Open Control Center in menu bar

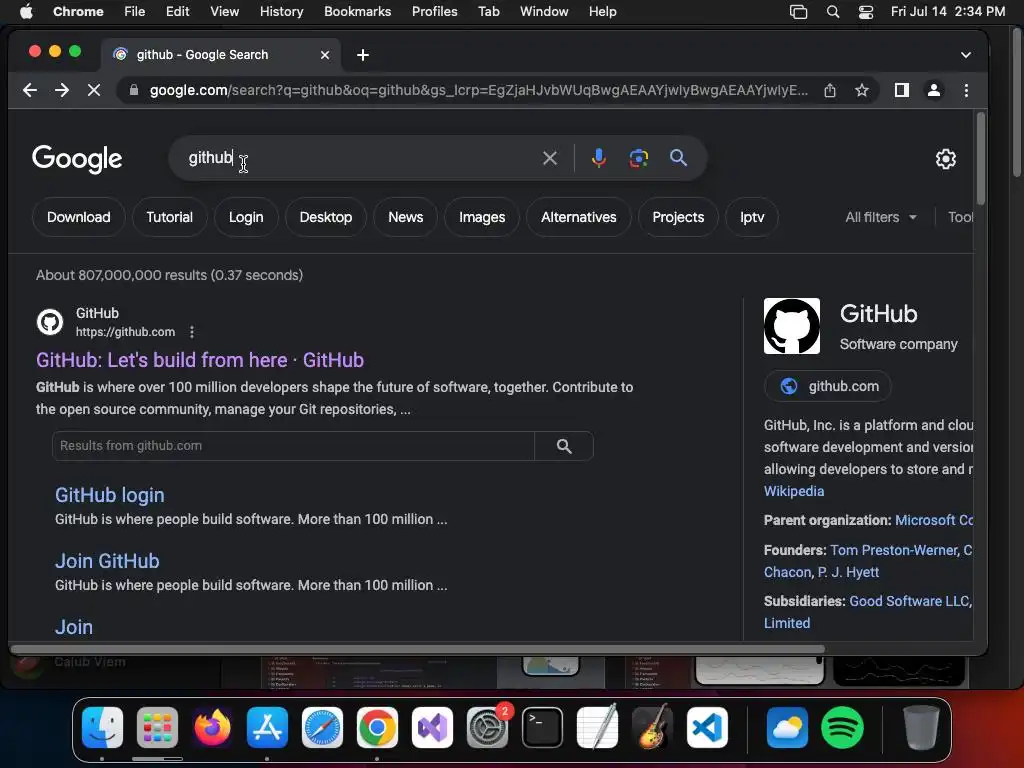pos(866,12)
